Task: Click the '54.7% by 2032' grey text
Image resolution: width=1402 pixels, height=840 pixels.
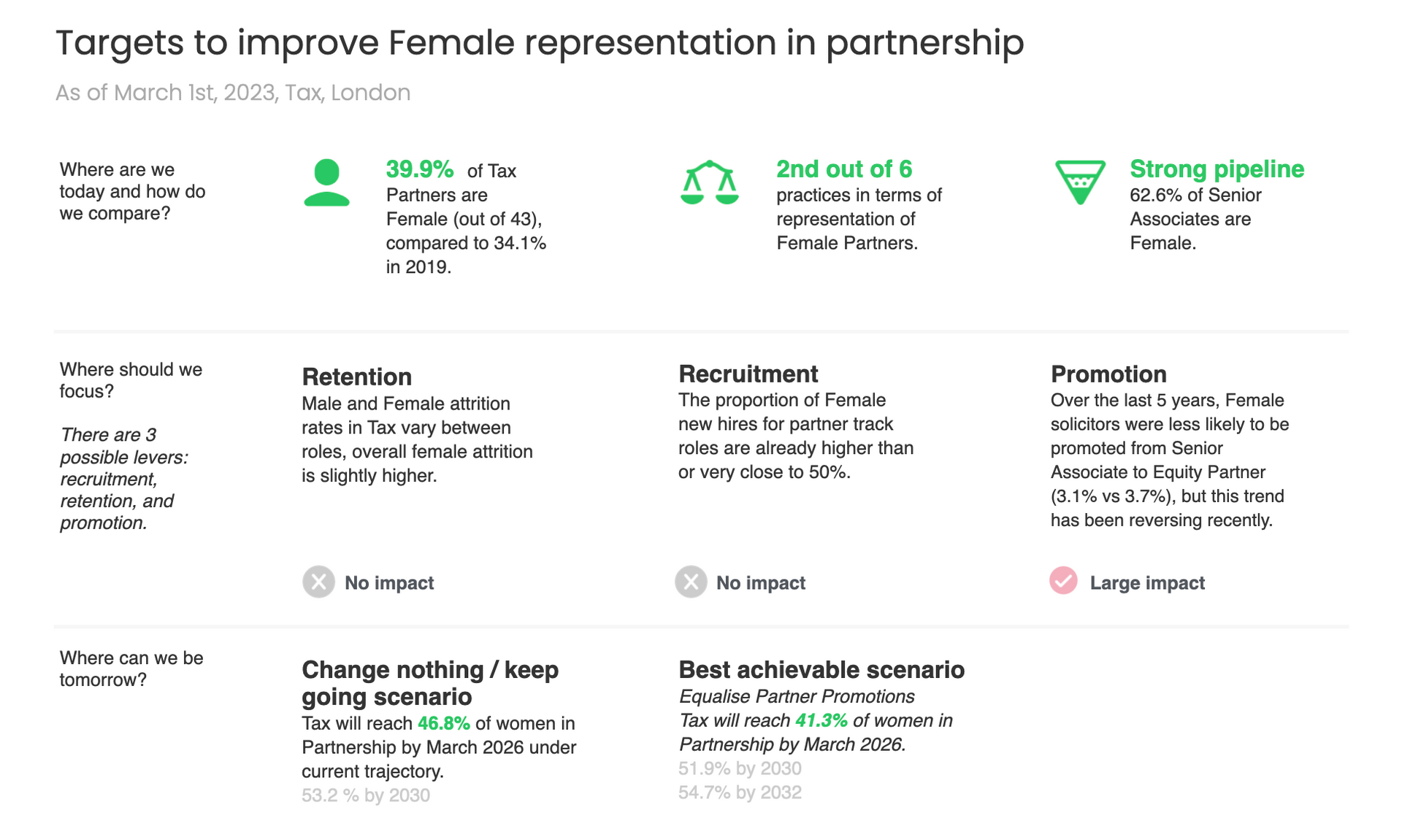Action: tap(740, 793)
